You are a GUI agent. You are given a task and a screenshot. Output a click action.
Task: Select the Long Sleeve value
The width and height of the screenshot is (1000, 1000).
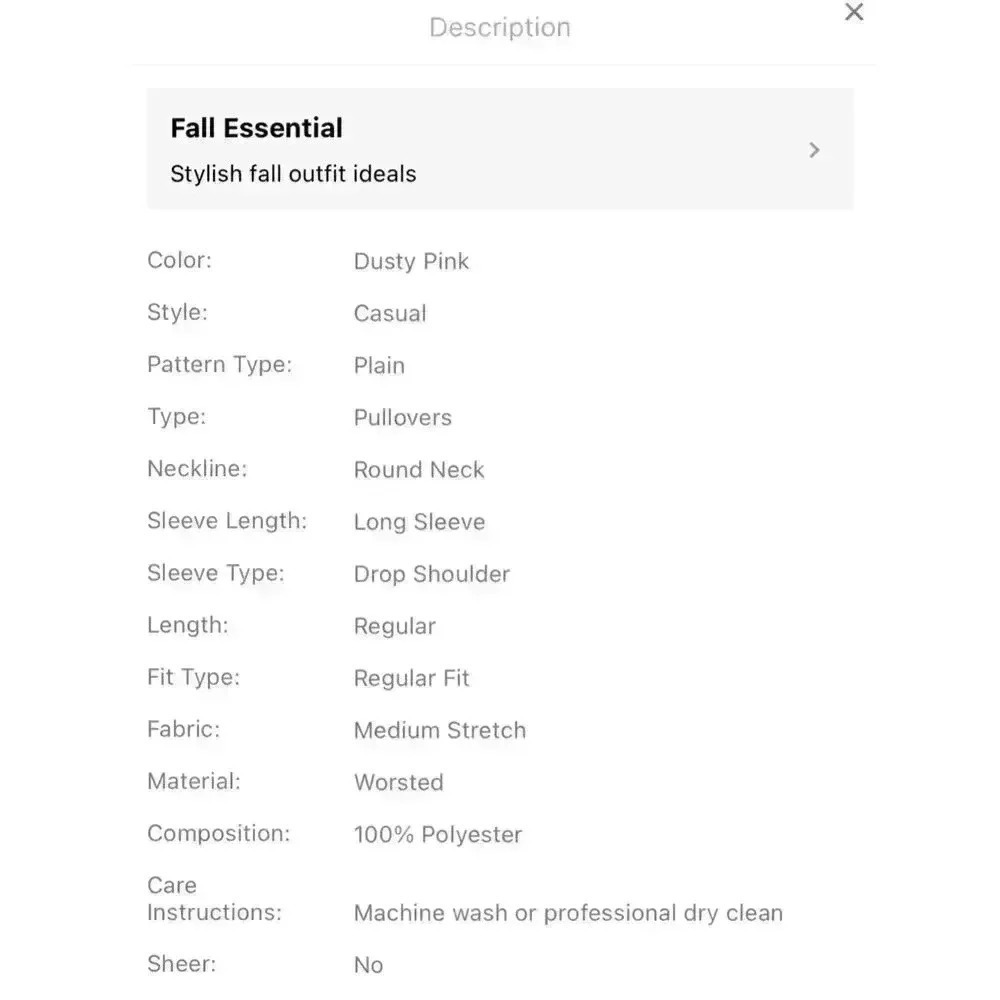point(419,522)
